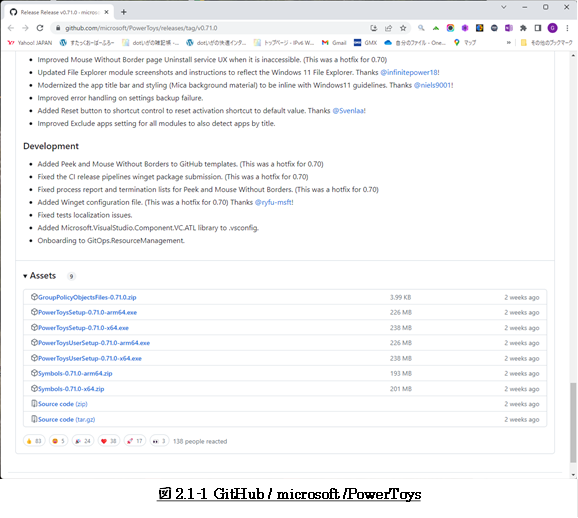Download Source code (tar.gz)
Screen dimensions: 578x518
(66, 420)
